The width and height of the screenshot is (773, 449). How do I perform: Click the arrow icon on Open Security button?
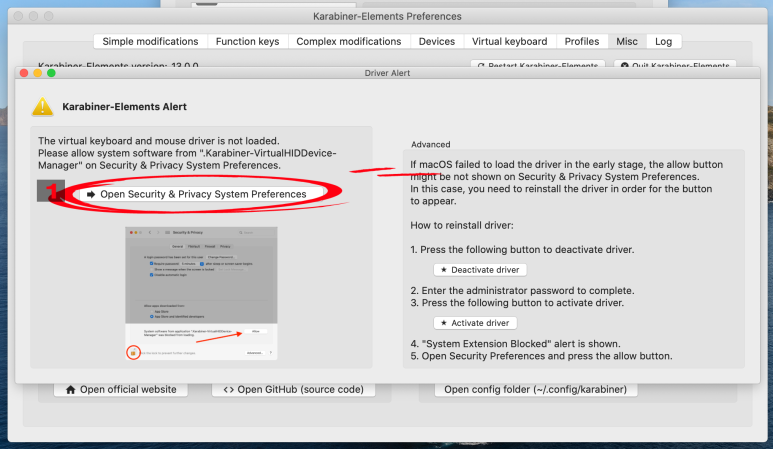91,195
